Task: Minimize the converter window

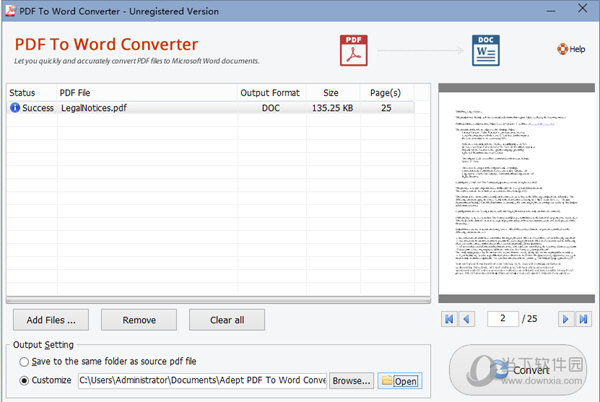Action: coord(551,11)
